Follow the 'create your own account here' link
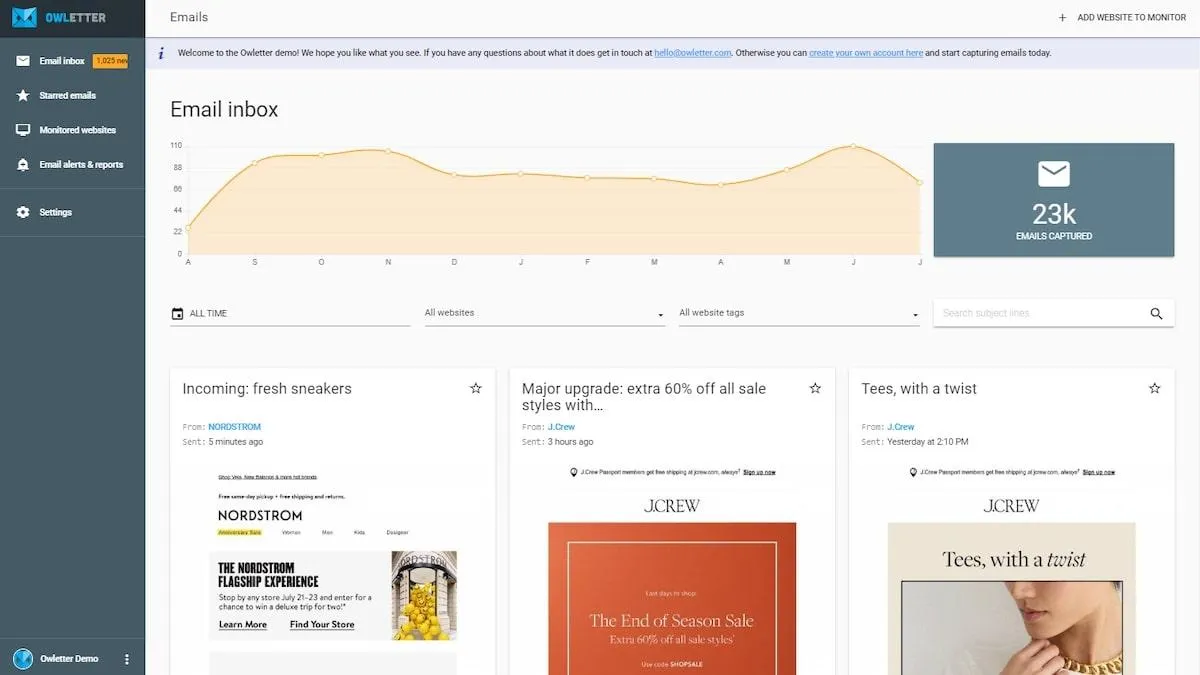Image resolution: width=1200 pixels, height=675 pixels. pyautogui.click(x=866, y=53)
